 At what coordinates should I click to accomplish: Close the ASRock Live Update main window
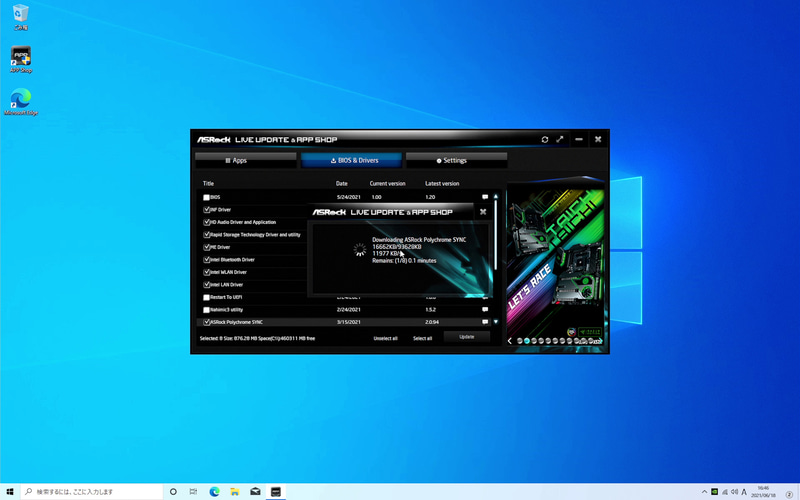(x=598, y=139)
